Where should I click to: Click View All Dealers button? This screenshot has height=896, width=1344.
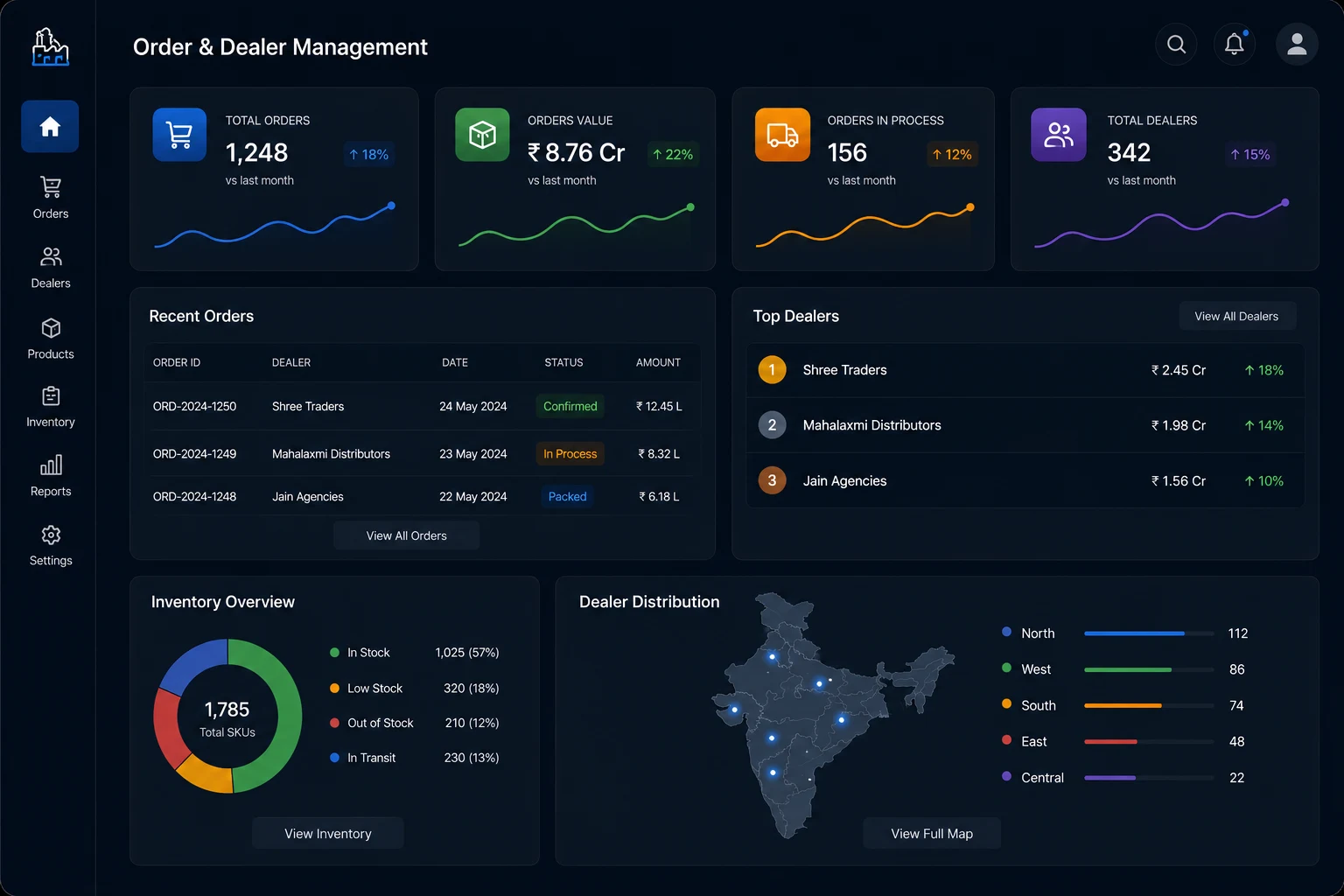tap(1236, 316)
